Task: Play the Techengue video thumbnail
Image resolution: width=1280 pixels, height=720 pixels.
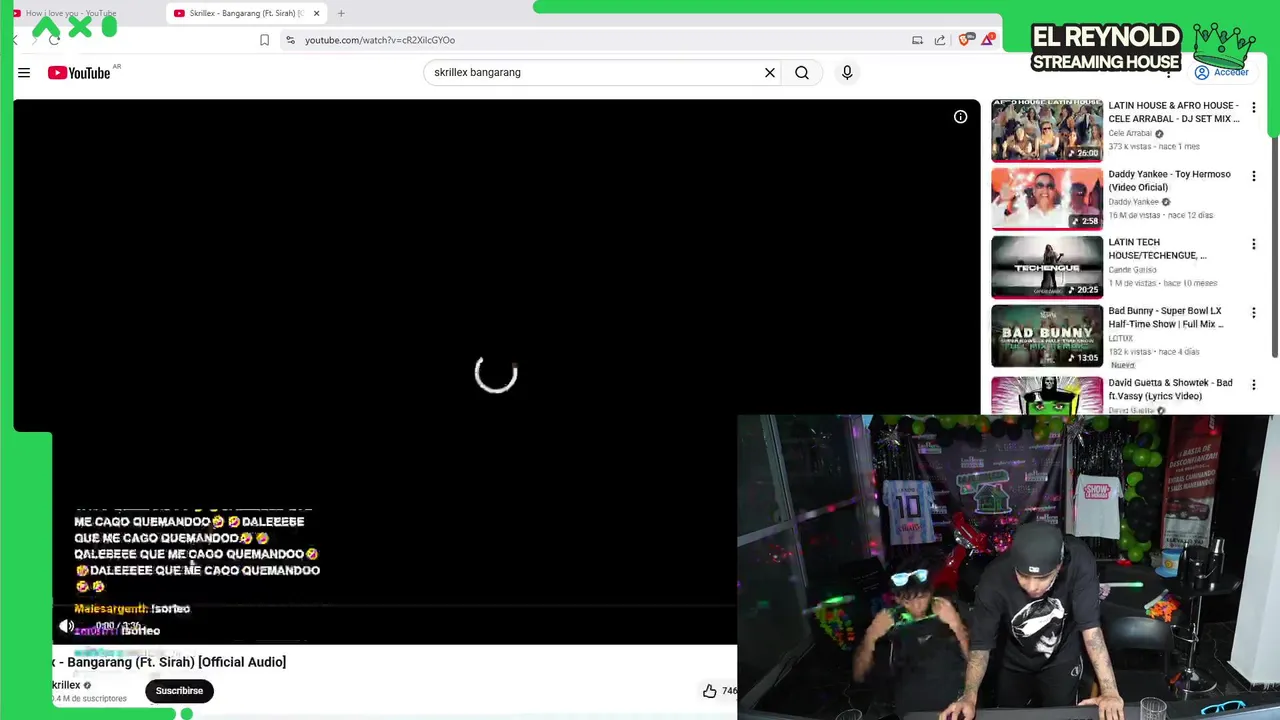Action: coord(1047,267)
